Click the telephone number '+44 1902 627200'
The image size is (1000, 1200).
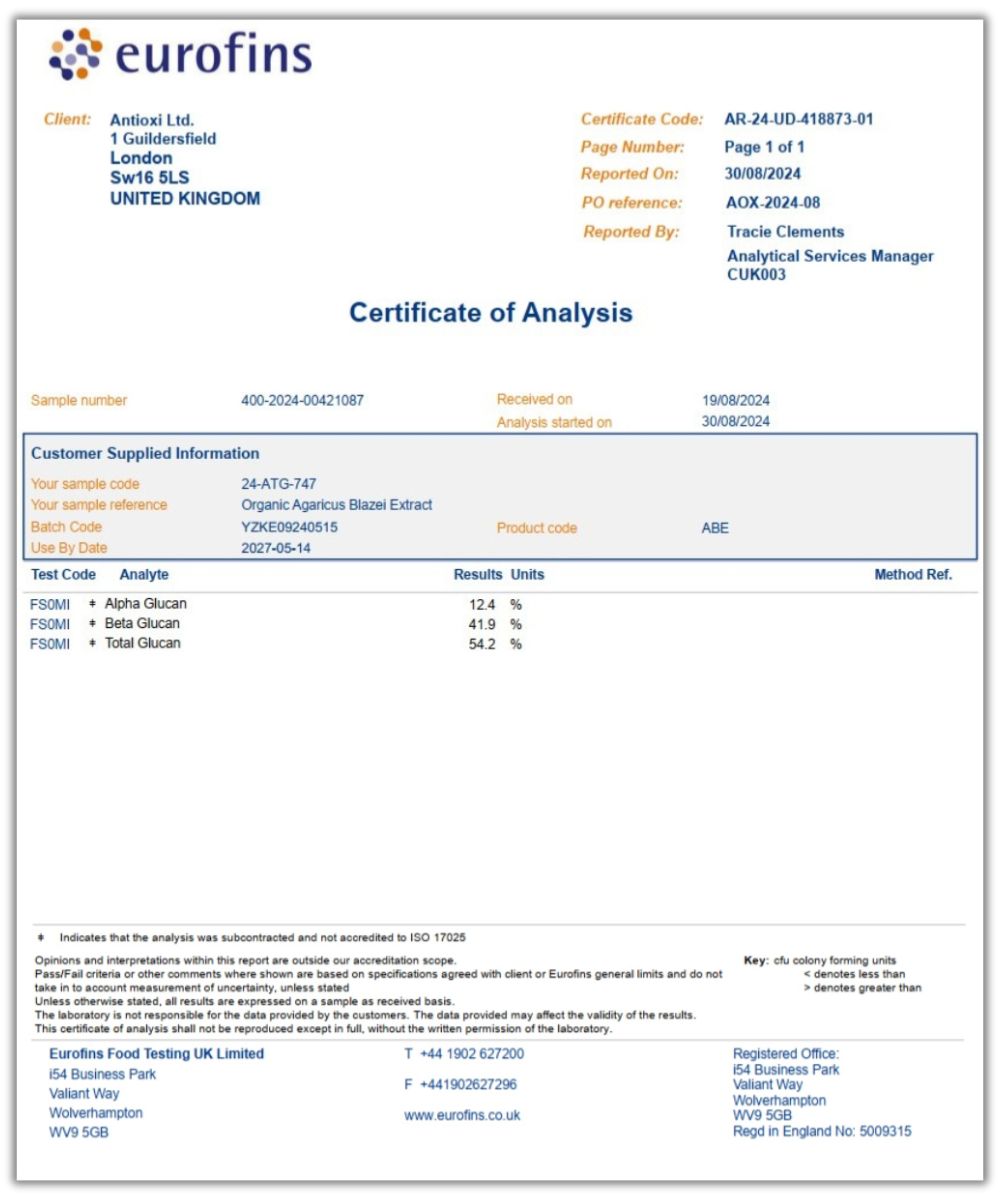[472, 1054]
